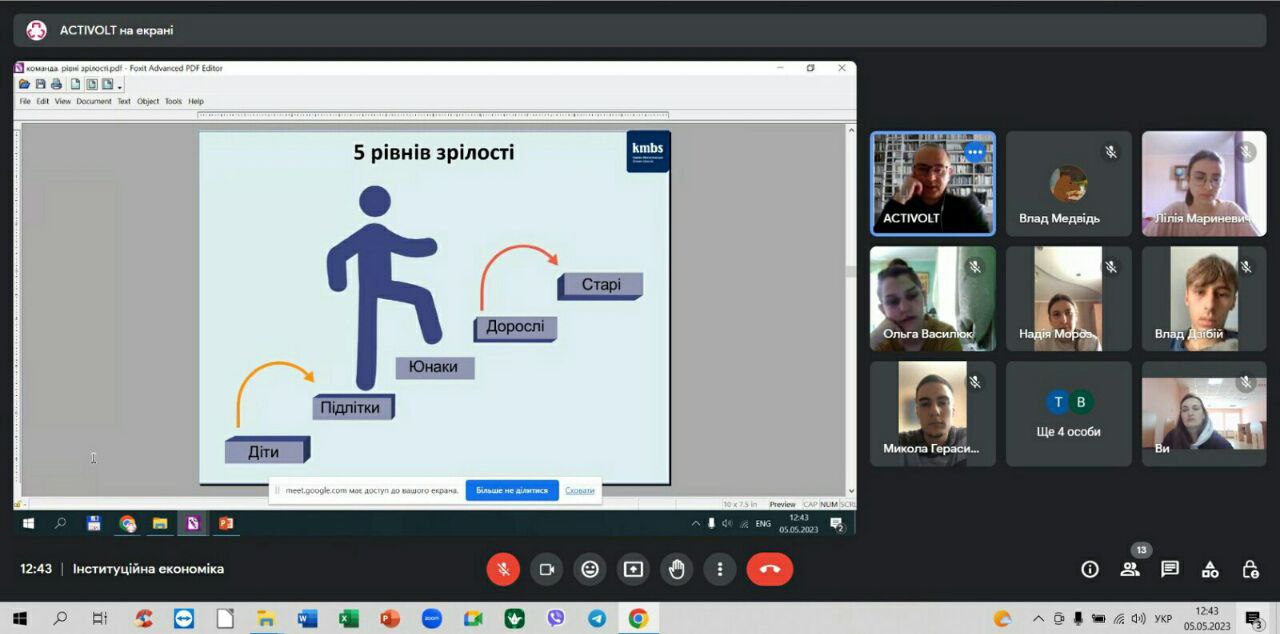1280x634 pixels.
Task: Open the chat with everyone
Action: click(x=1170, y=569)
